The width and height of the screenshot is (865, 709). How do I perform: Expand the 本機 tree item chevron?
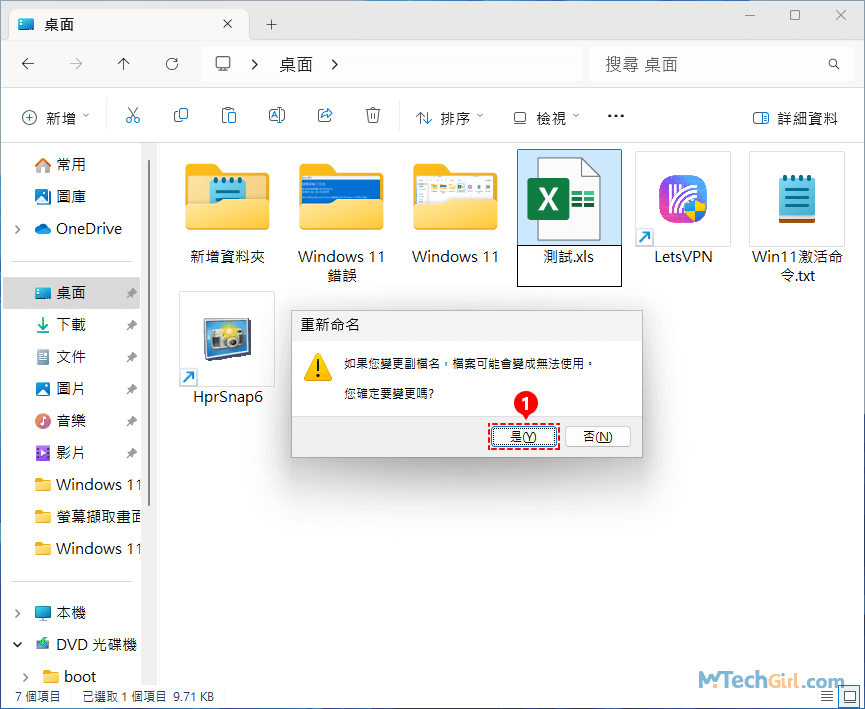(x=18, y=611)
